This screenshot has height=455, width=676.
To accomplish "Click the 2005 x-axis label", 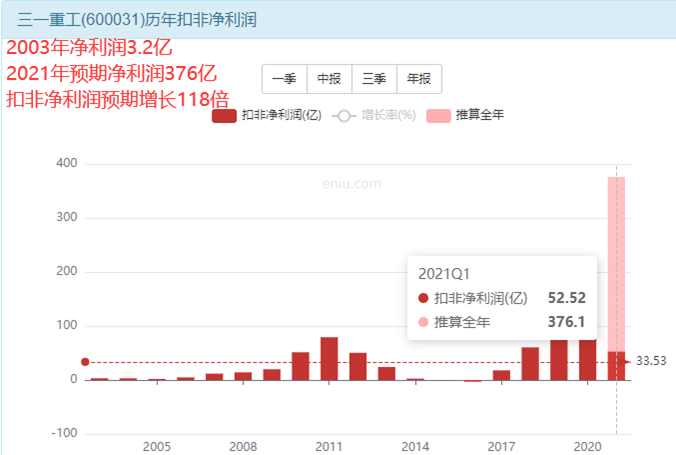I will 157,446.
